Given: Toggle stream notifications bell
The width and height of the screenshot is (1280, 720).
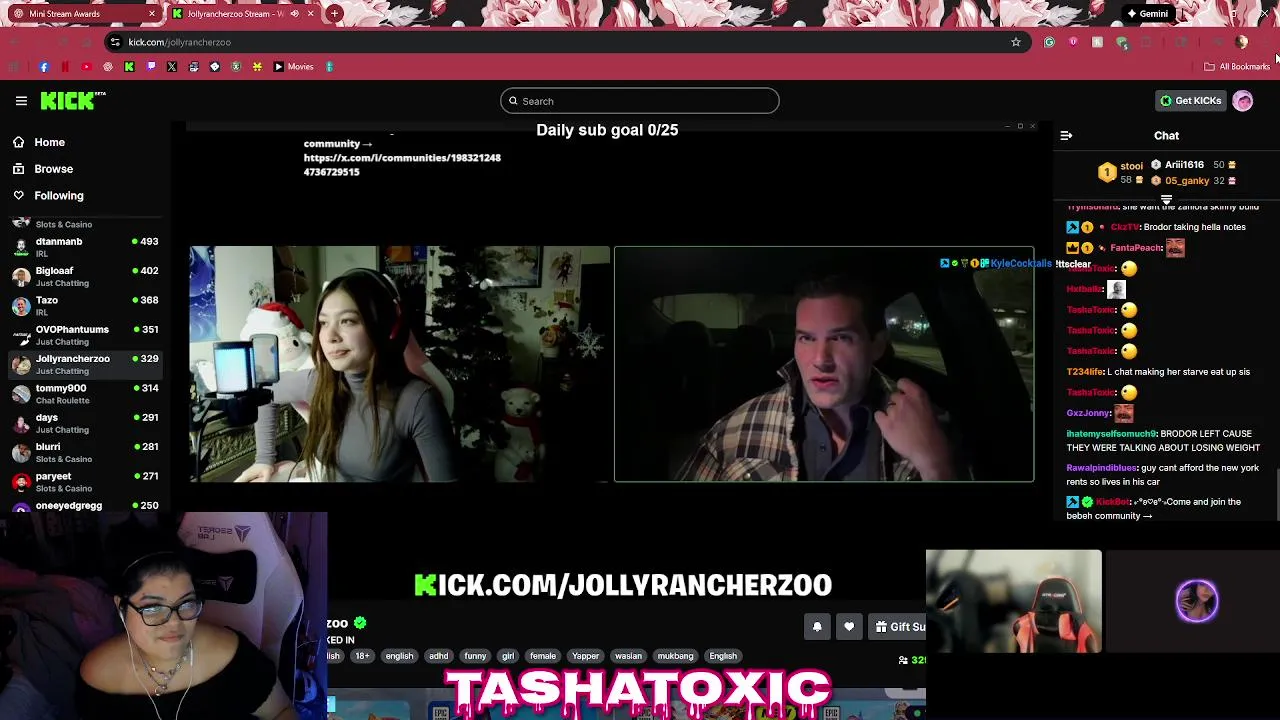Looking at the screenshot, I should [817, 627].
